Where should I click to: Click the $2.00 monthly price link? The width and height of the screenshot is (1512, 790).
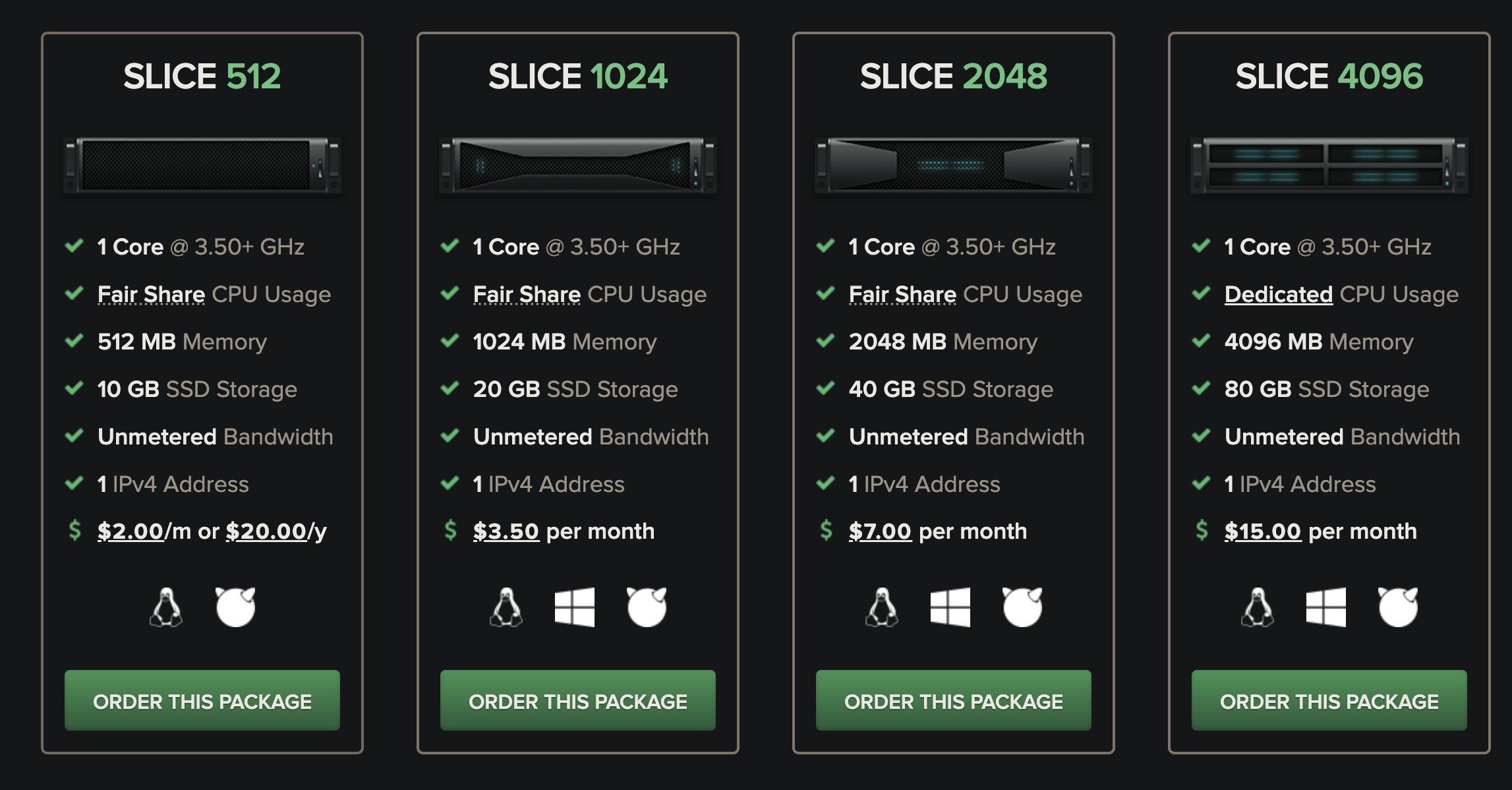tap(130, 531)
